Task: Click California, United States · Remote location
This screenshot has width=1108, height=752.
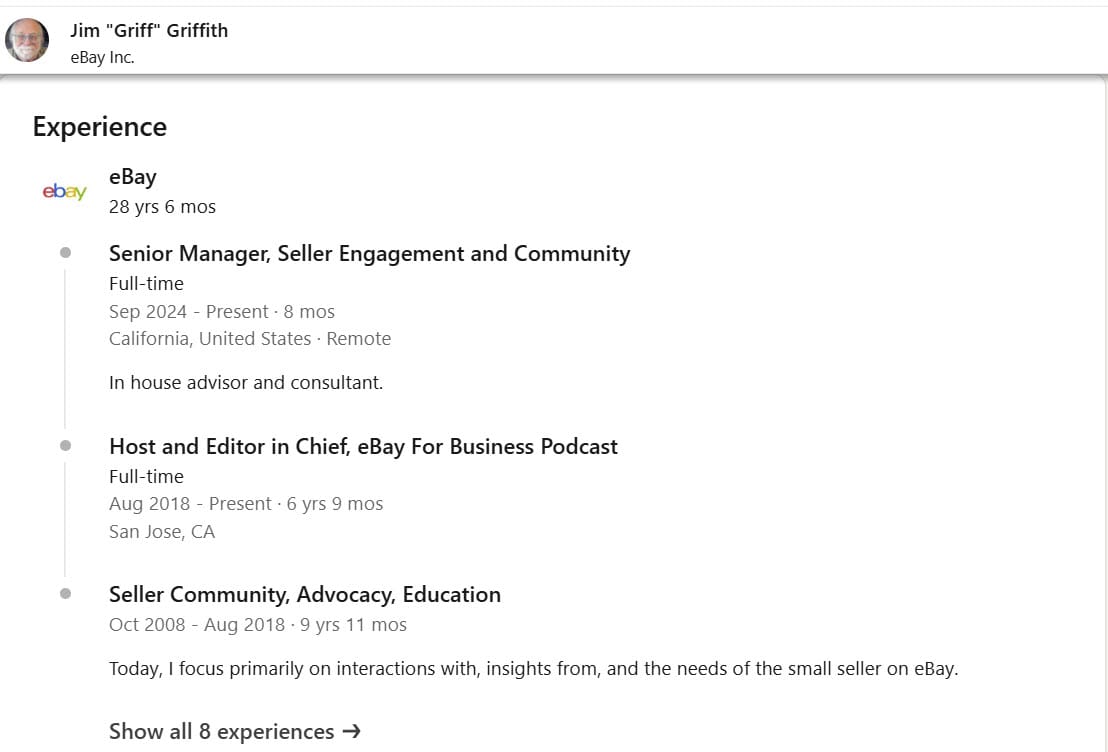Action: [250, 339]
